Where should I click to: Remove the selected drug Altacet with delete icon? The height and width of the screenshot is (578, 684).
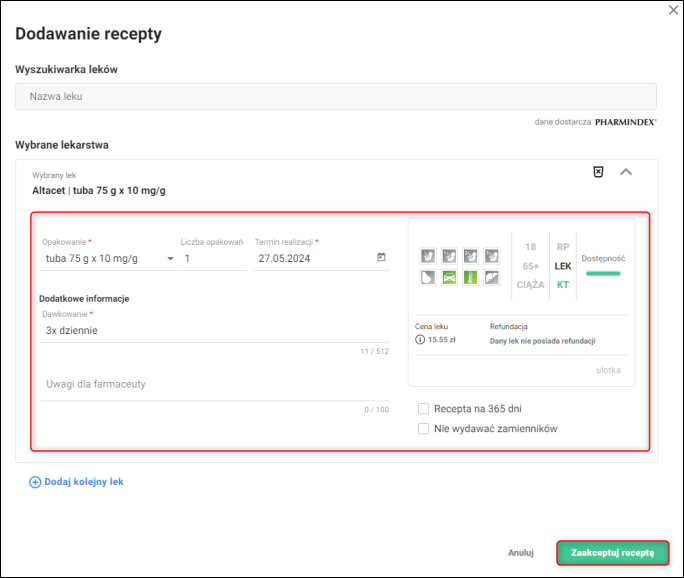(598, 172)
